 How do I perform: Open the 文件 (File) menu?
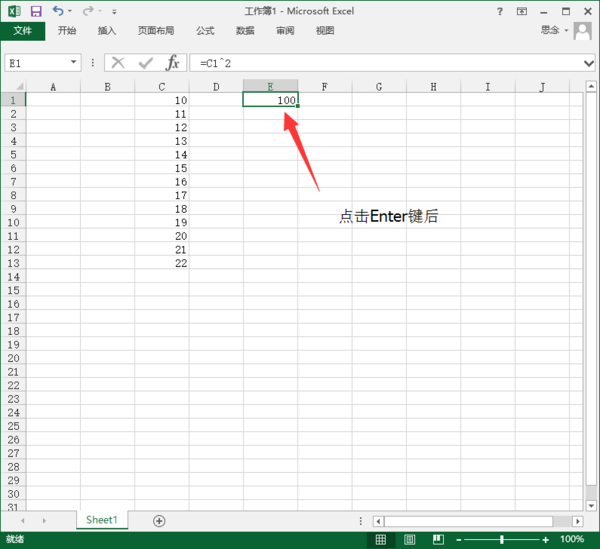(x=23, y=31)
